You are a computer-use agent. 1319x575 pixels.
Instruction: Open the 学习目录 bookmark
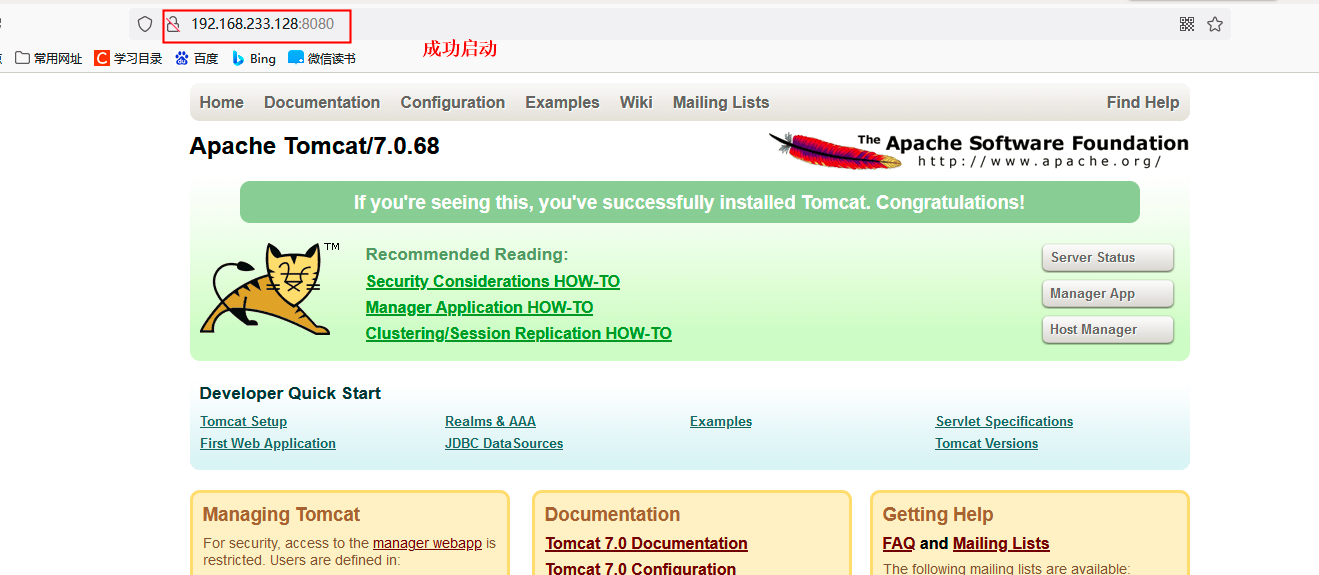[x=128, y=59]
